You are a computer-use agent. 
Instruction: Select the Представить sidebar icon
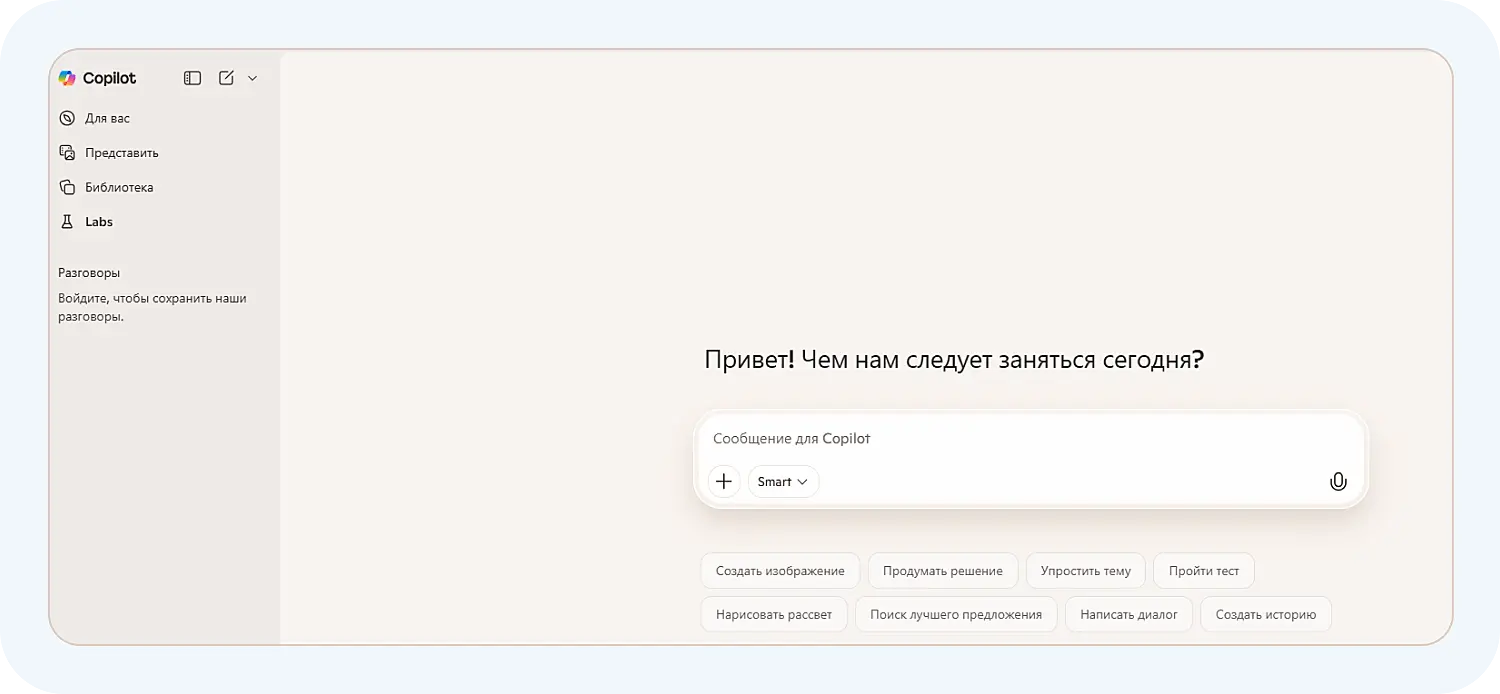click(66, 152)
